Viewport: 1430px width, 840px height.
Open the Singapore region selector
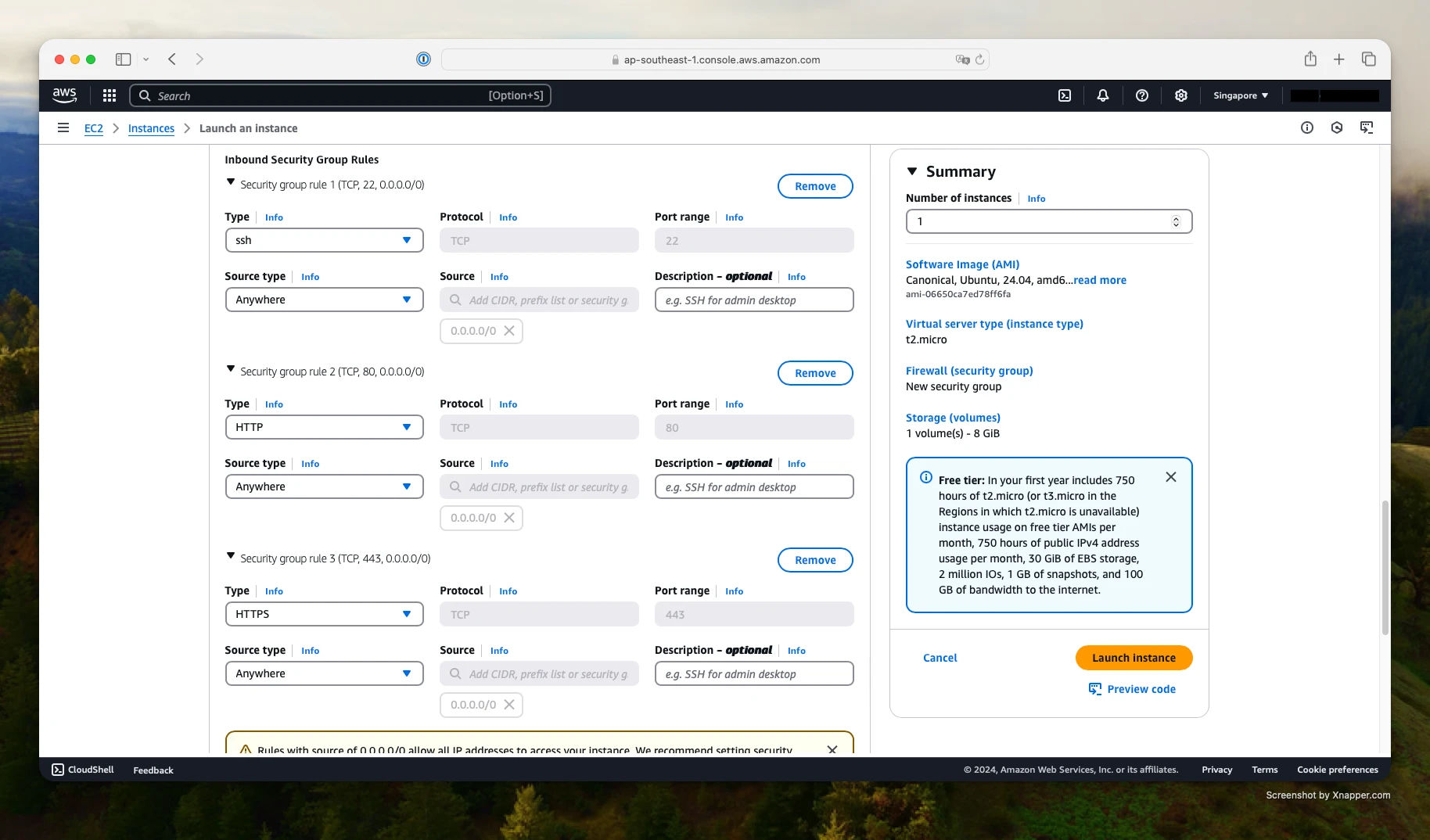pyautogui.click(x=1241, y=95)
